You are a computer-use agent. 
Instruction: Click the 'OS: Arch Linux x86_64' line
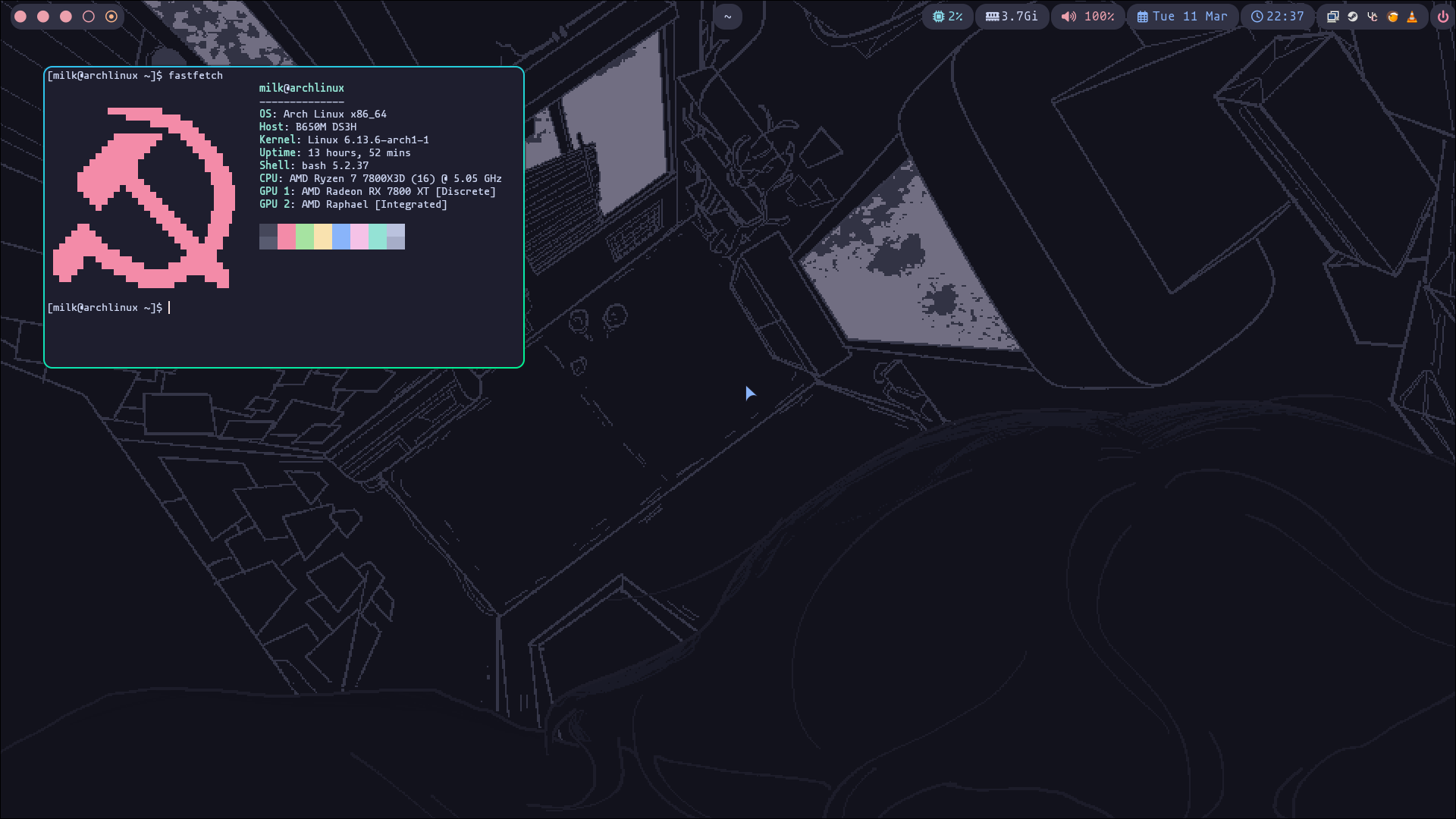(322, 114)
